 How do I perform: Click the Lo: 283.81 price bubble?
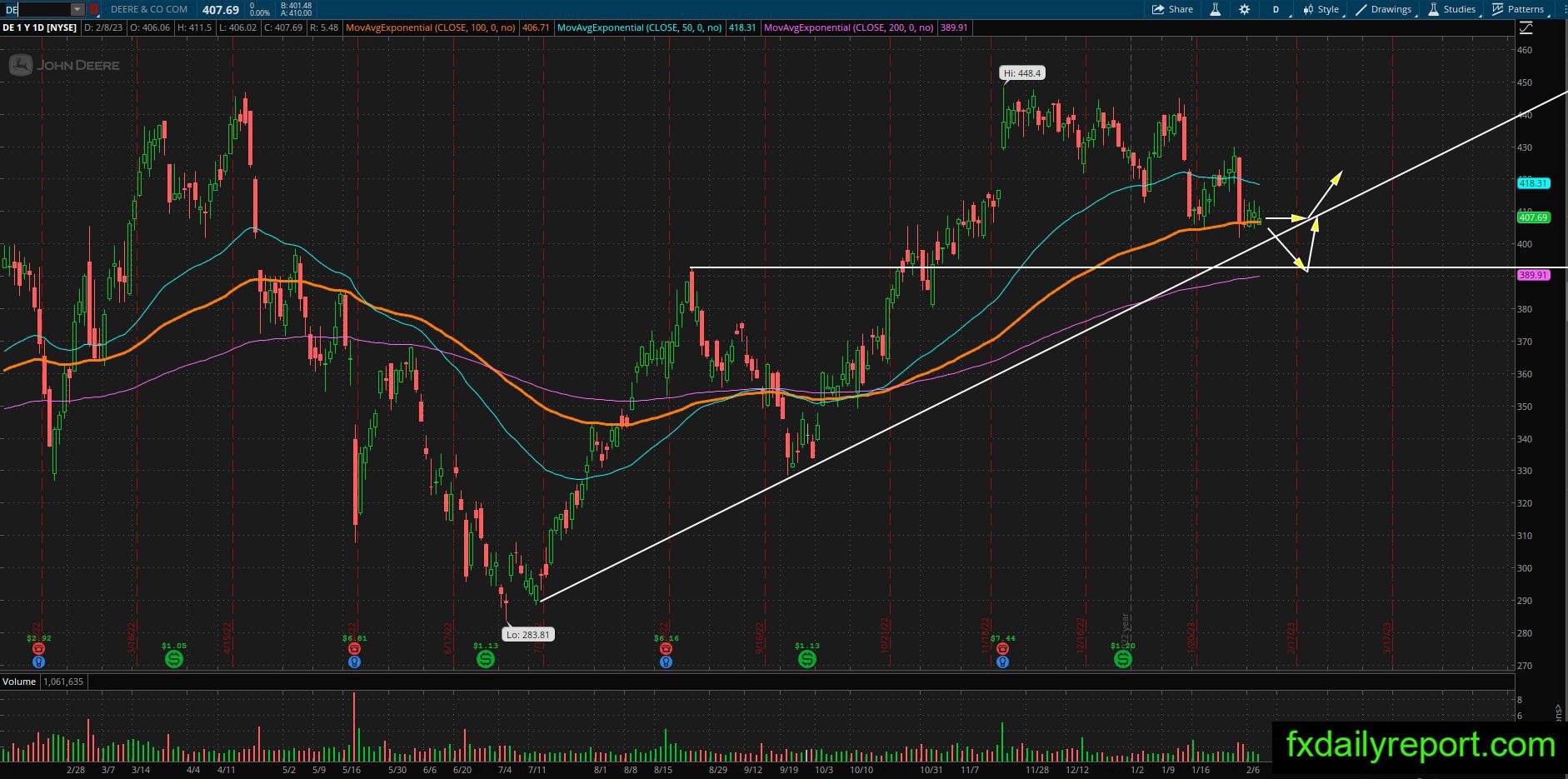click(x=530, y=634)
